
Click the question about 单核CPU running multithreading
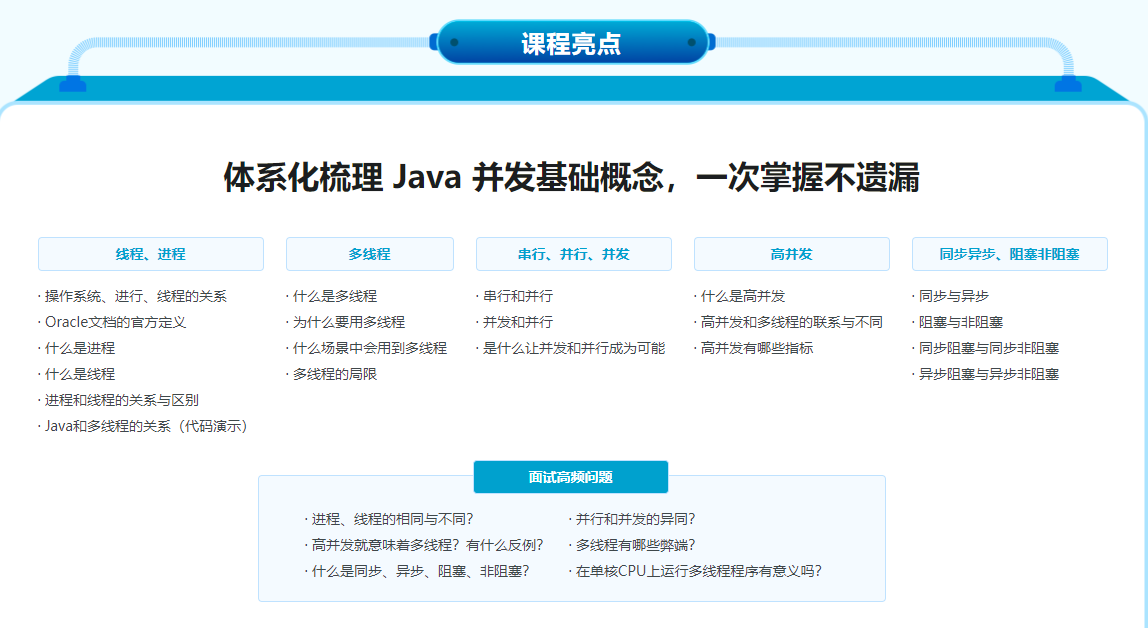698,571
